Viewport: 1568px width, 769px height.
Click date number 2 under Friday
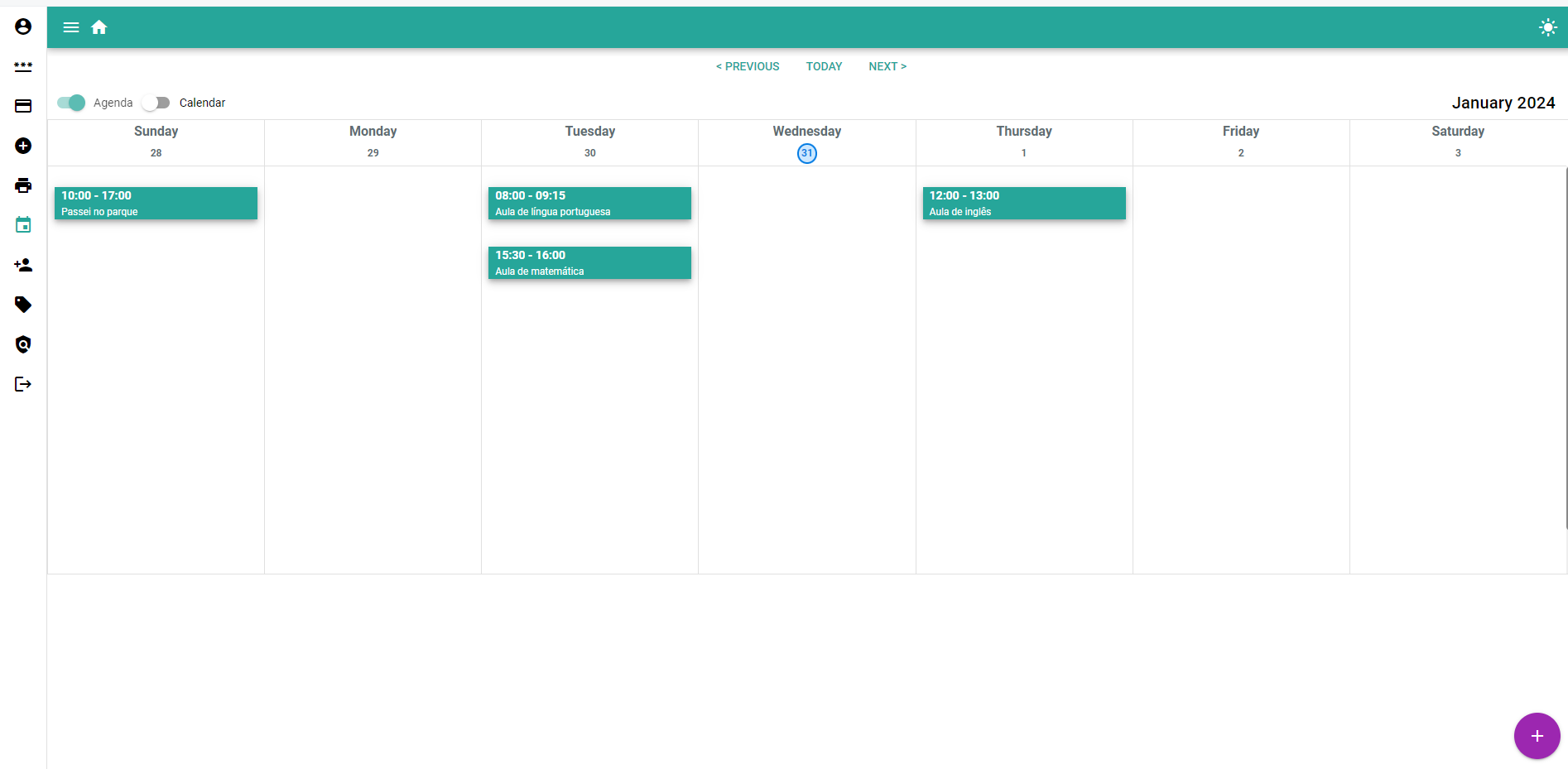(x=1241, y=153)
